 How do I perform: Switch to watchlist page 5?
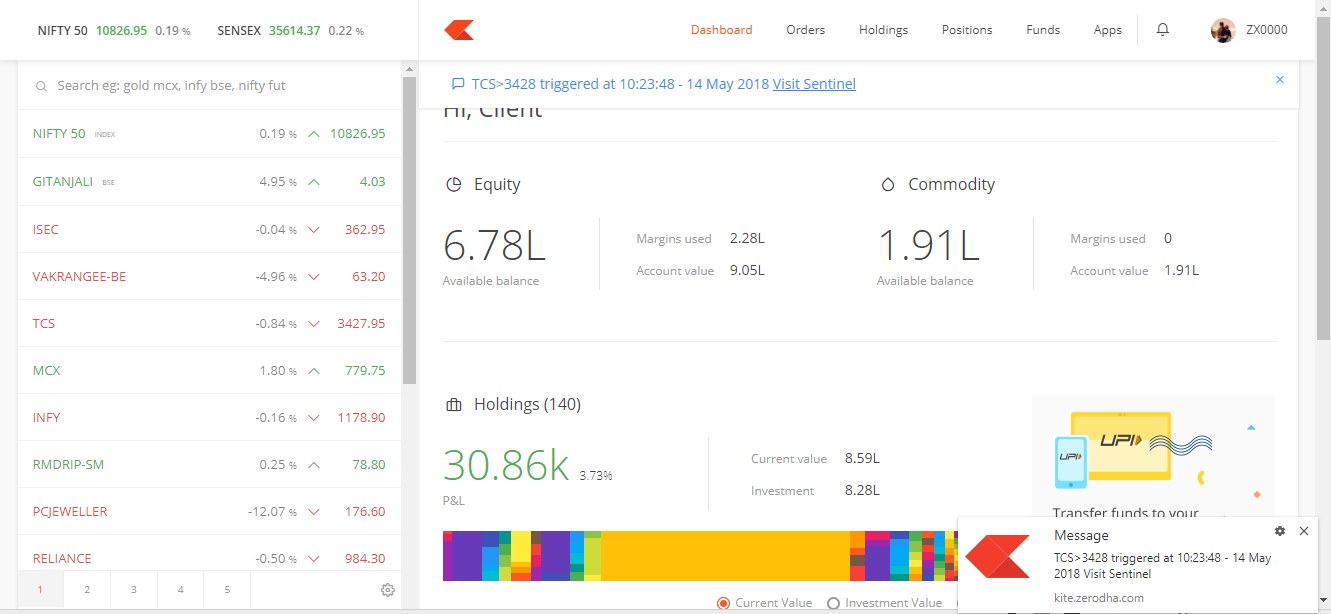(x=227, y=590)
